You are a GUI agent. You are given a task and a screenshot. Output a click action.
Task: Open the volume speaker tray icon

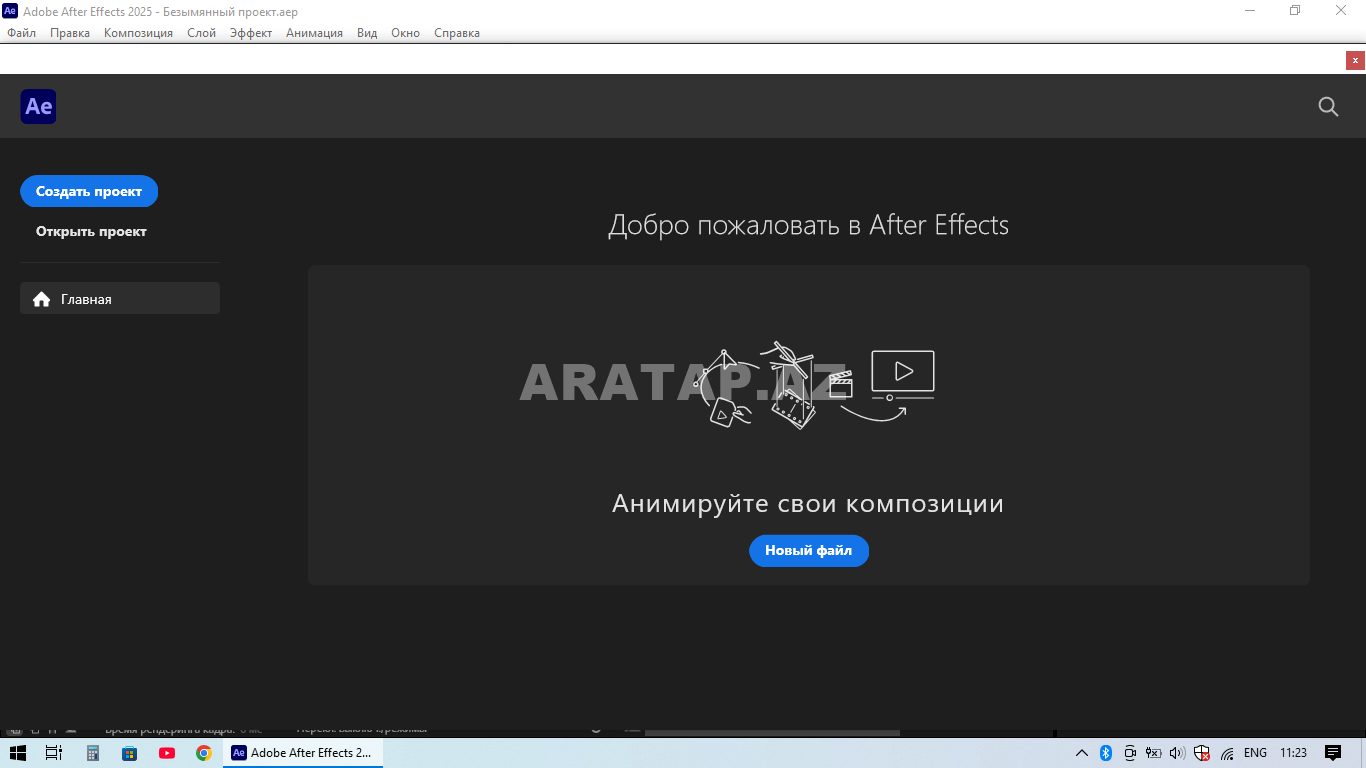point(1177,753)
